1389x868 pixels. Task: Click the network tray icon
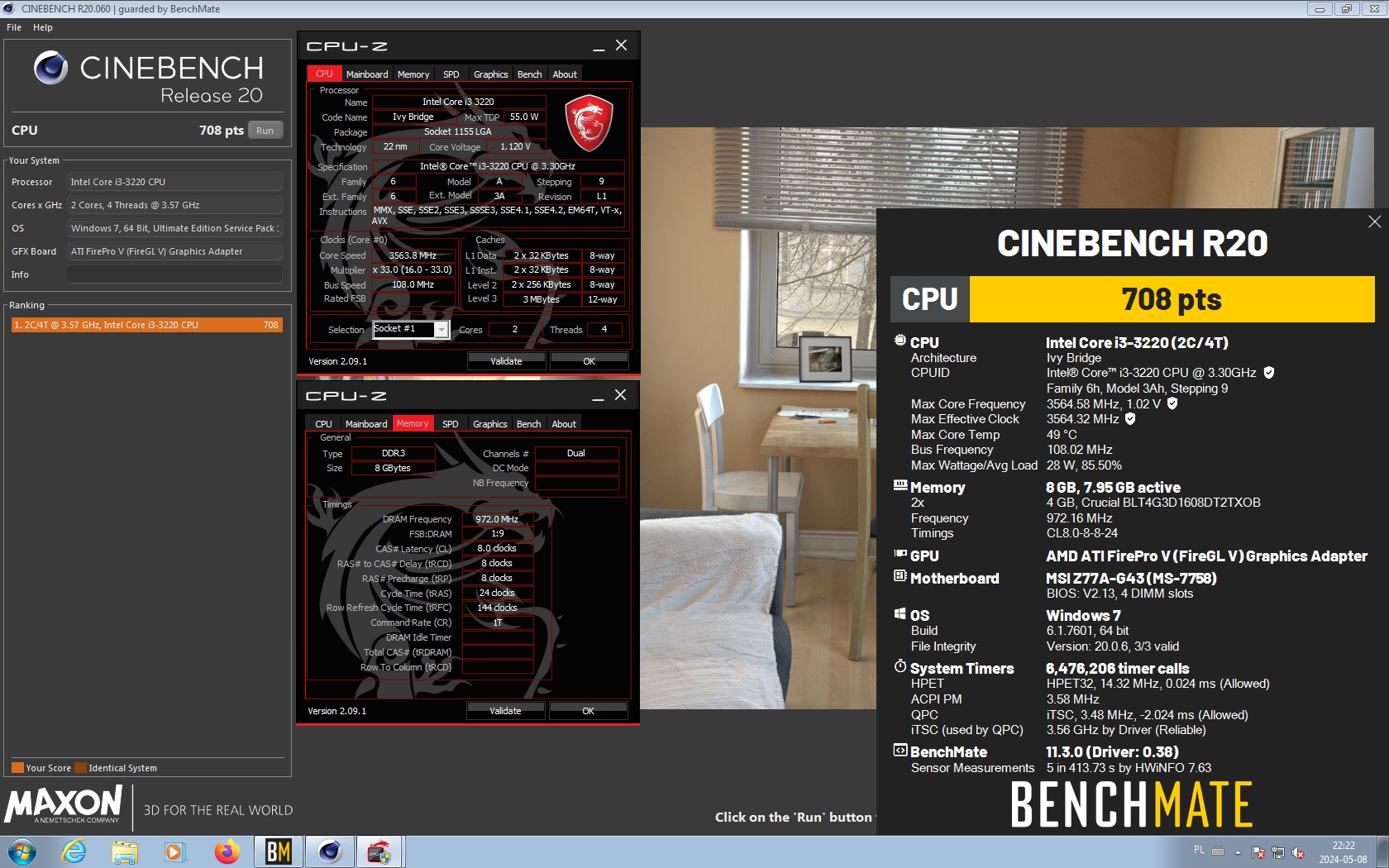(1278, 851)
